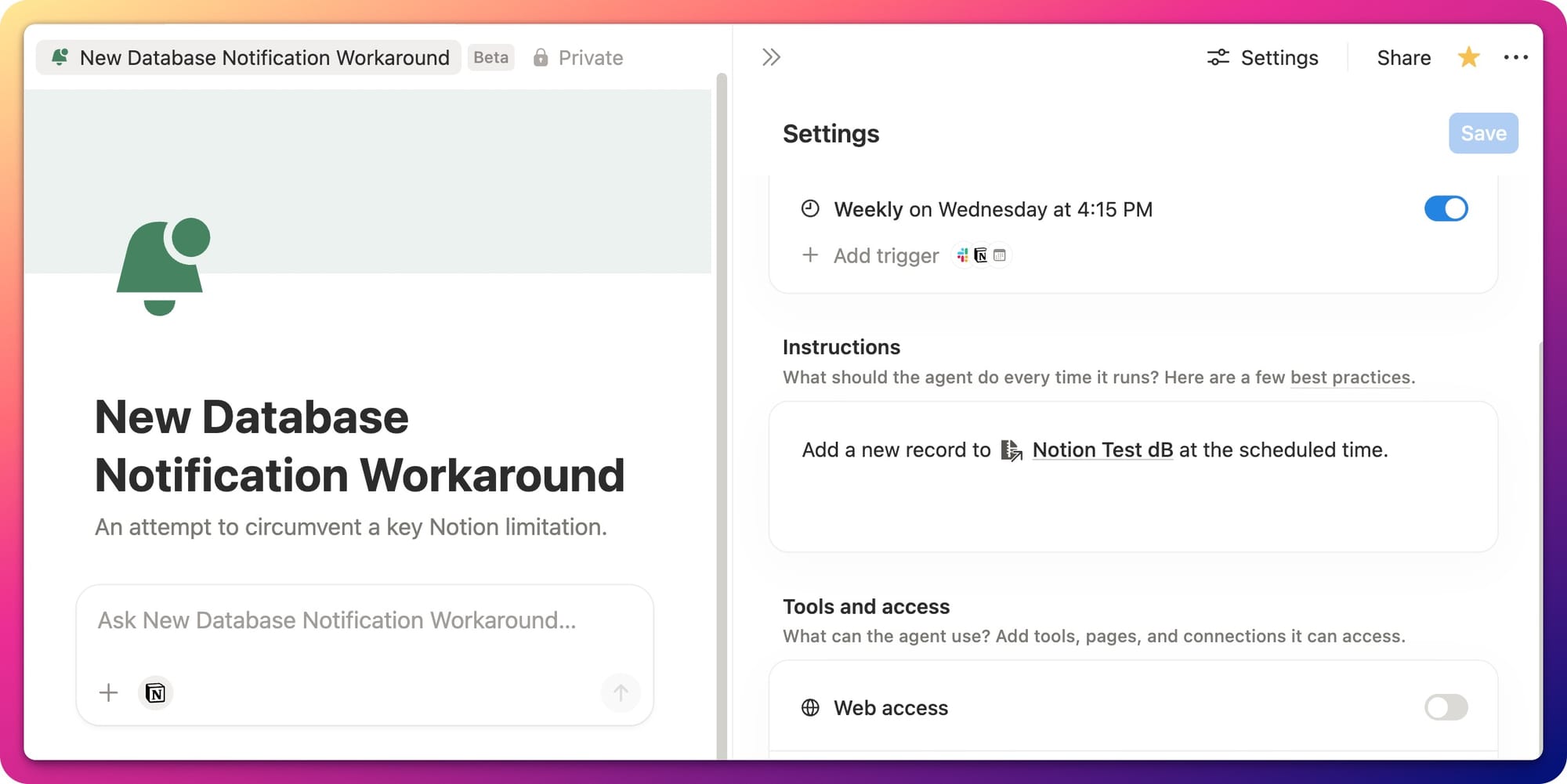Viewport: 1567px width, 784px height.
Task: Open the best practices link
Action: coord(1350,378)
